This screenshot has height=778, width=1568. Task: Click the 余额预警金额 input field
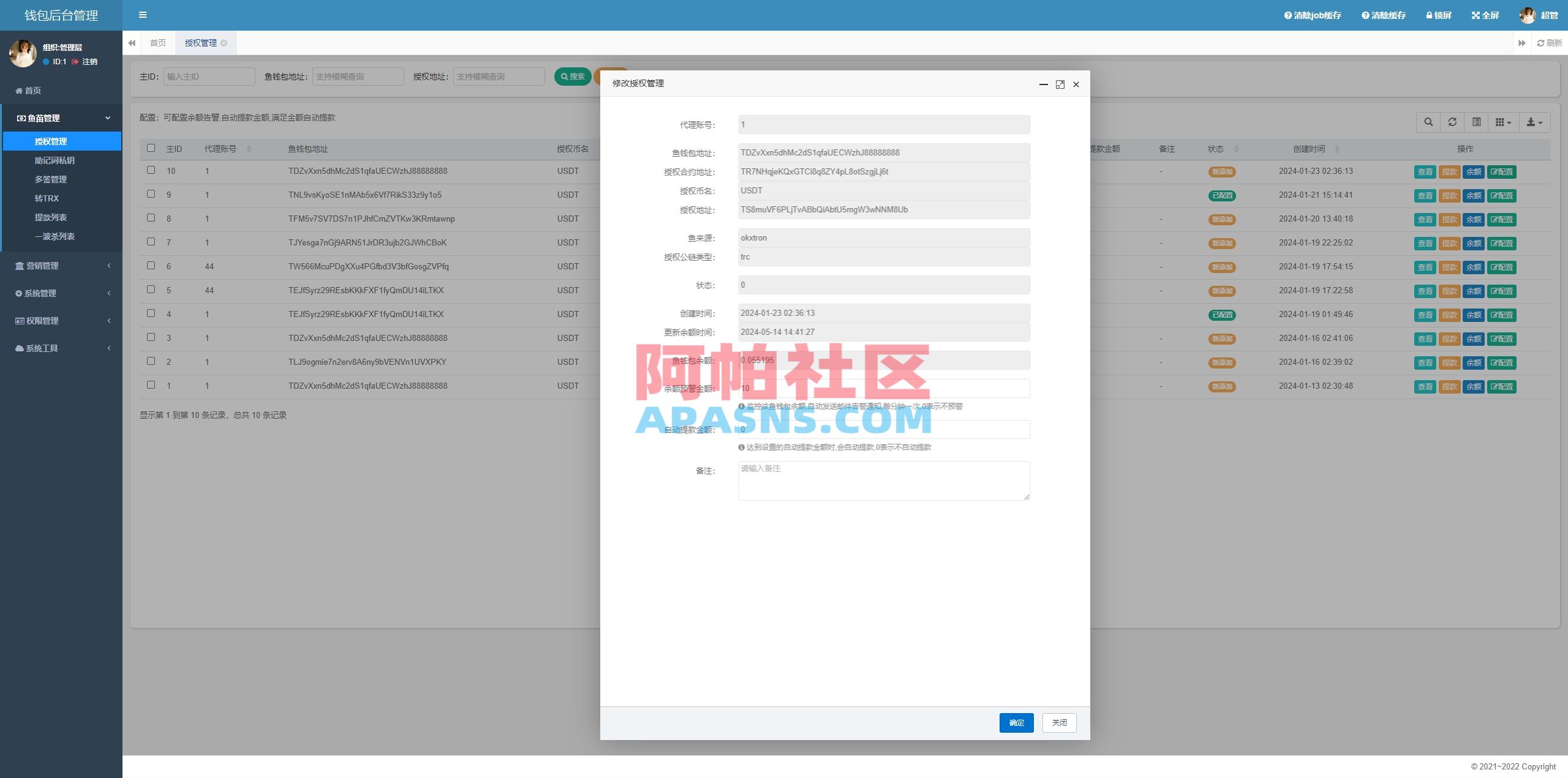pyautogui.click(x=883, y=388)
